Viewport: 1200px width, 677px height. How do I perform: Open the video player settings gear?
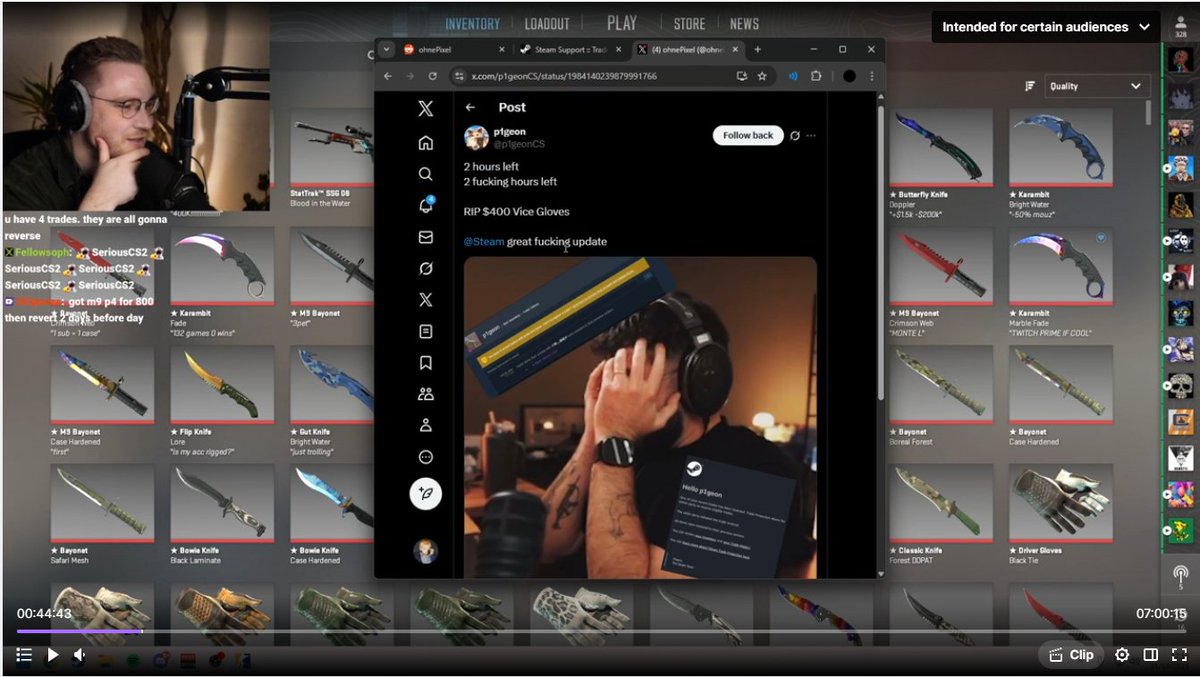(x=1122, y=655)
